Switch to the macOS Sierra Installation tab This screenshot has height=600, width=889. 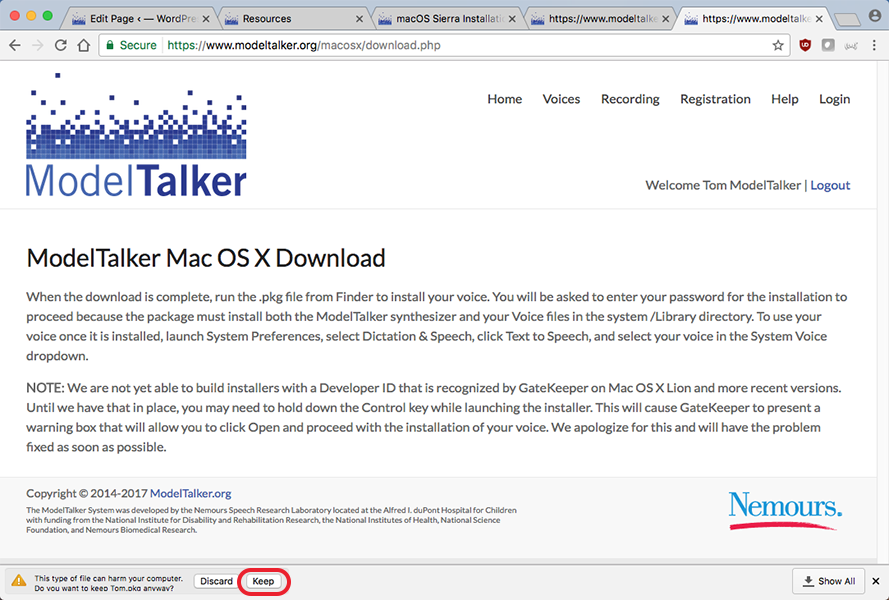click(448, 19)
